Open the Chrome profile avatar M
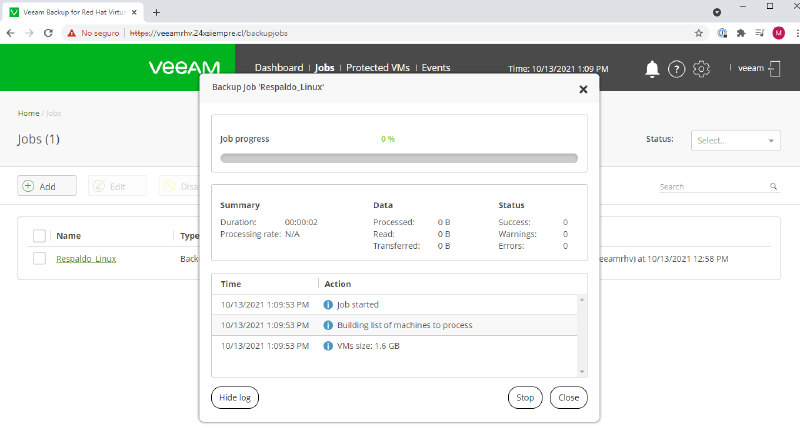This screenshot has height=430, width=800. click(x=779, y=33)
